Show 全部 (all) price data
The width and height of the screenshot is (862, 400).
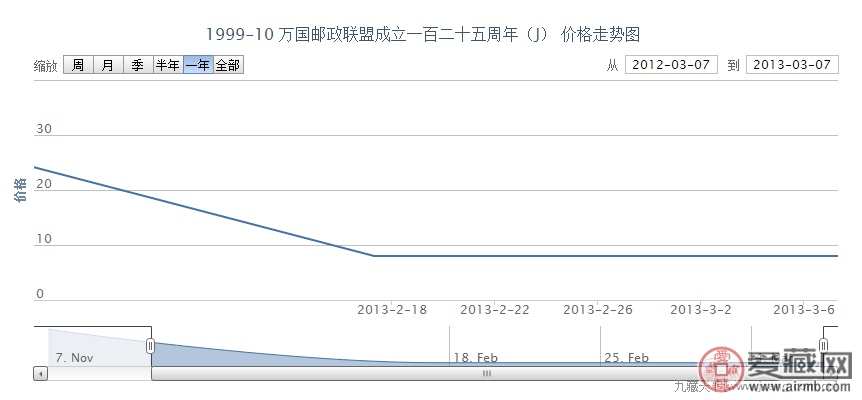click(228, 65)
